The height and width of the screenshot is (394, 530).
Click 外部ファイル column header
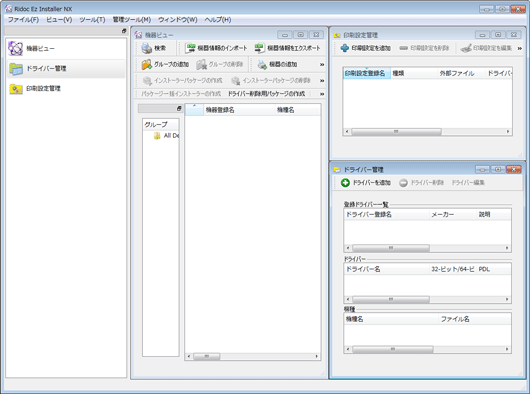point(461,73)
